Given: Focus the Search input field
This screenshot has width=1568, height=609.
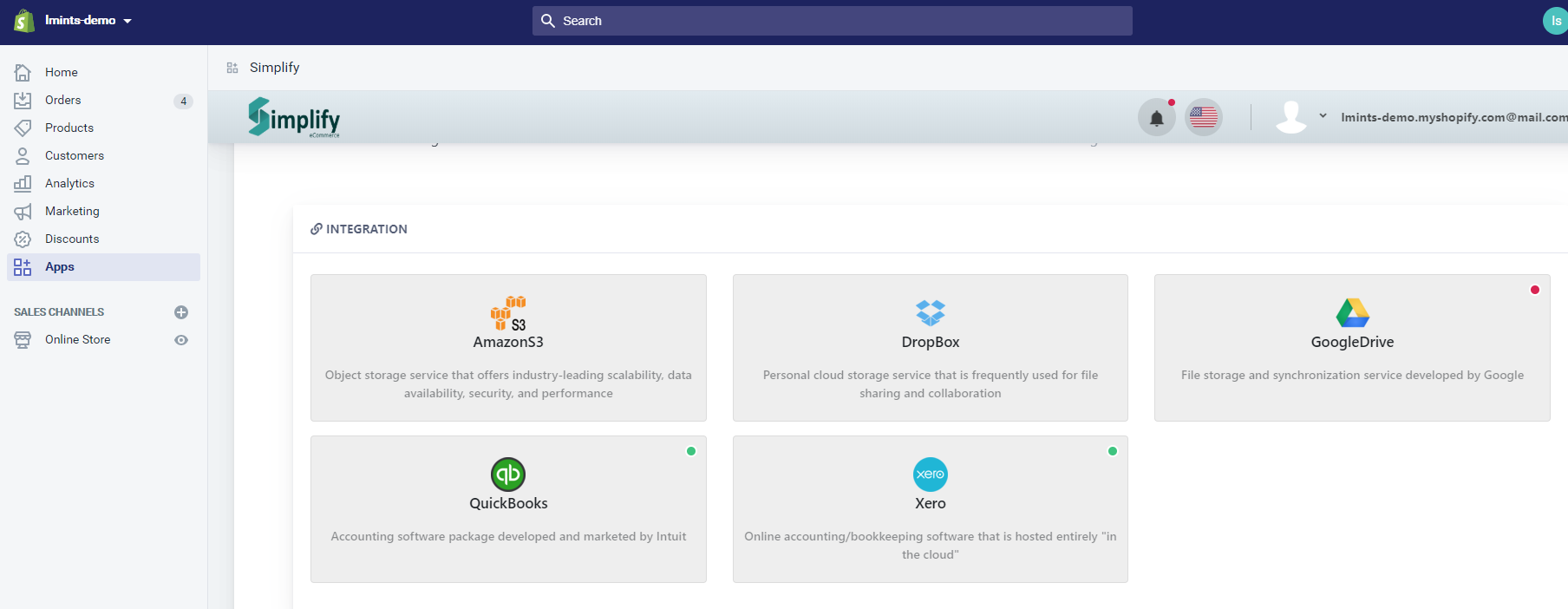Looking at the screenshot, I should pyautogui.click(x=832, y=21).
